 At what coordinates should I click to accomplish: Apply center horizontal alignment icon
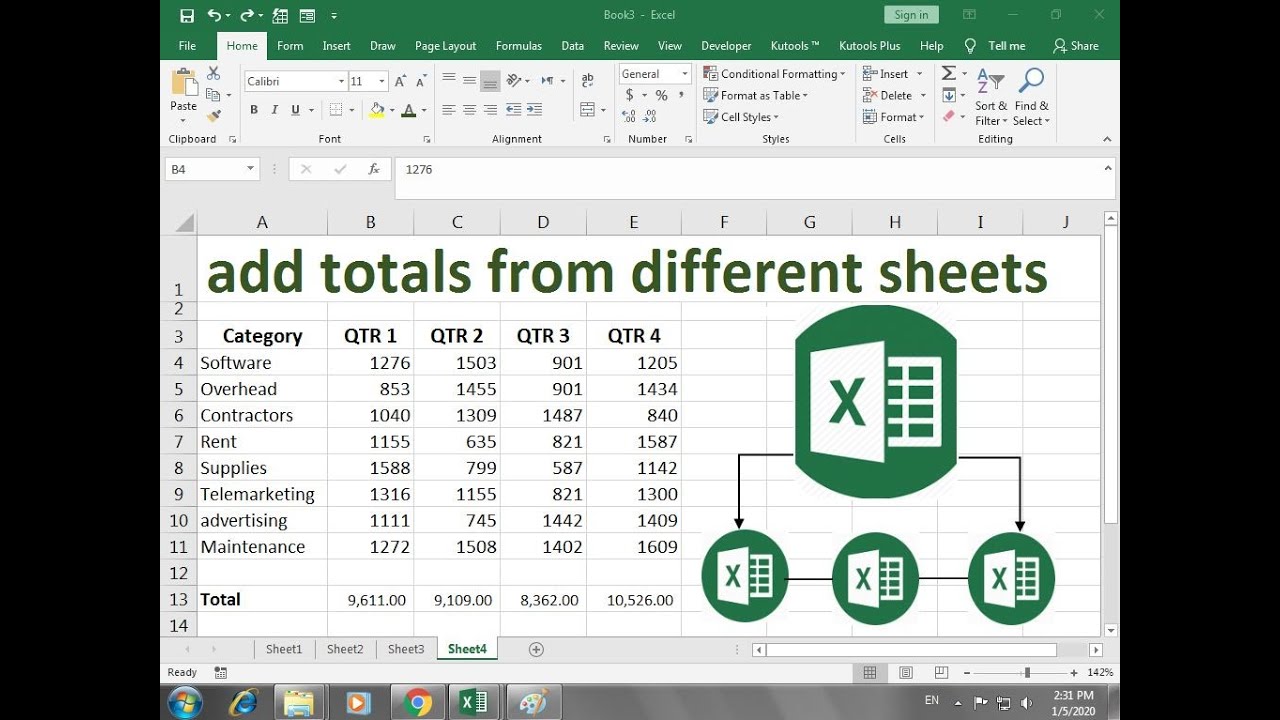(469, 110)
